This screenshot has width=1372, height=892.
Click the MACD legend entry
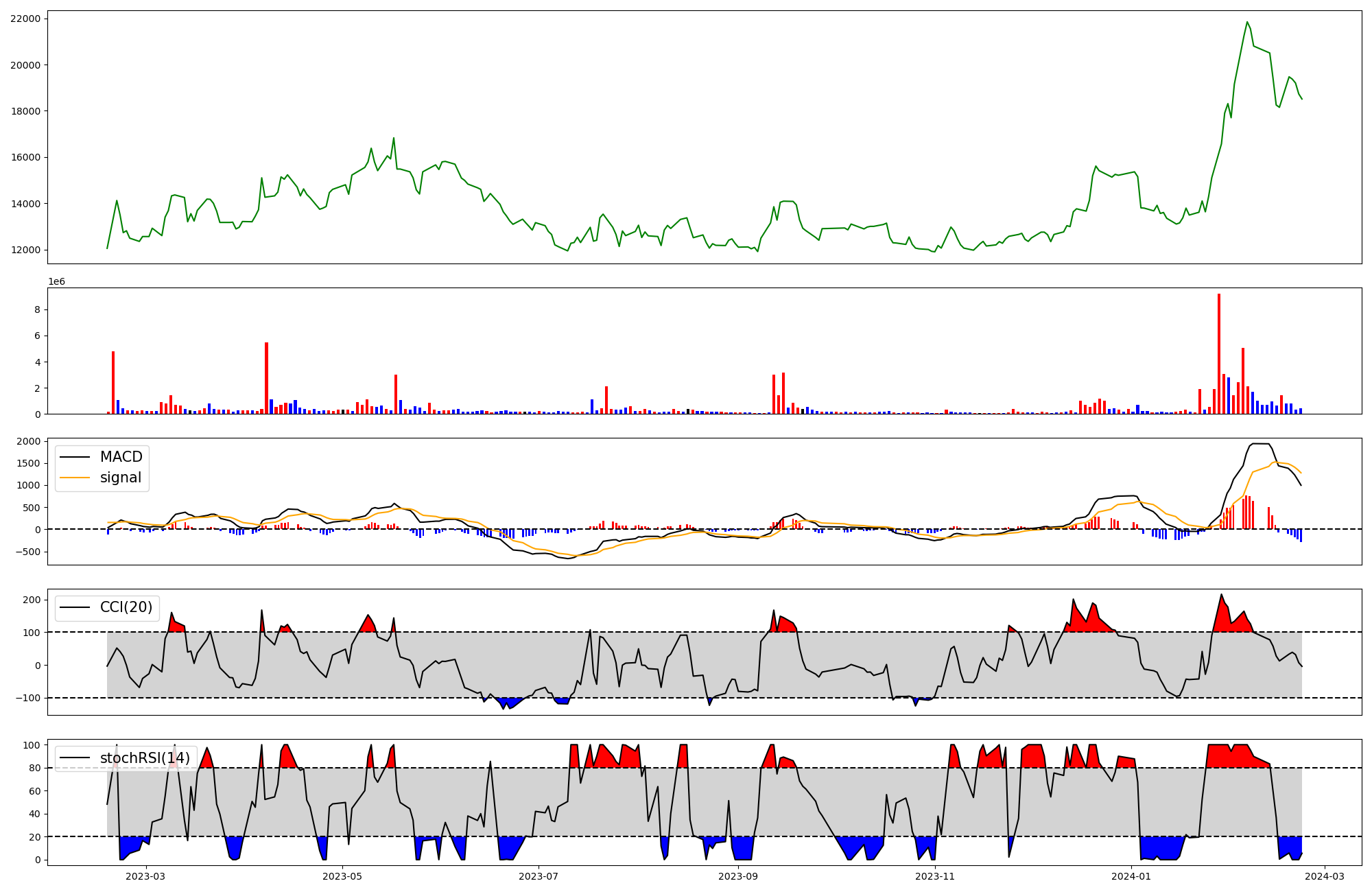(x=121, y=457)
